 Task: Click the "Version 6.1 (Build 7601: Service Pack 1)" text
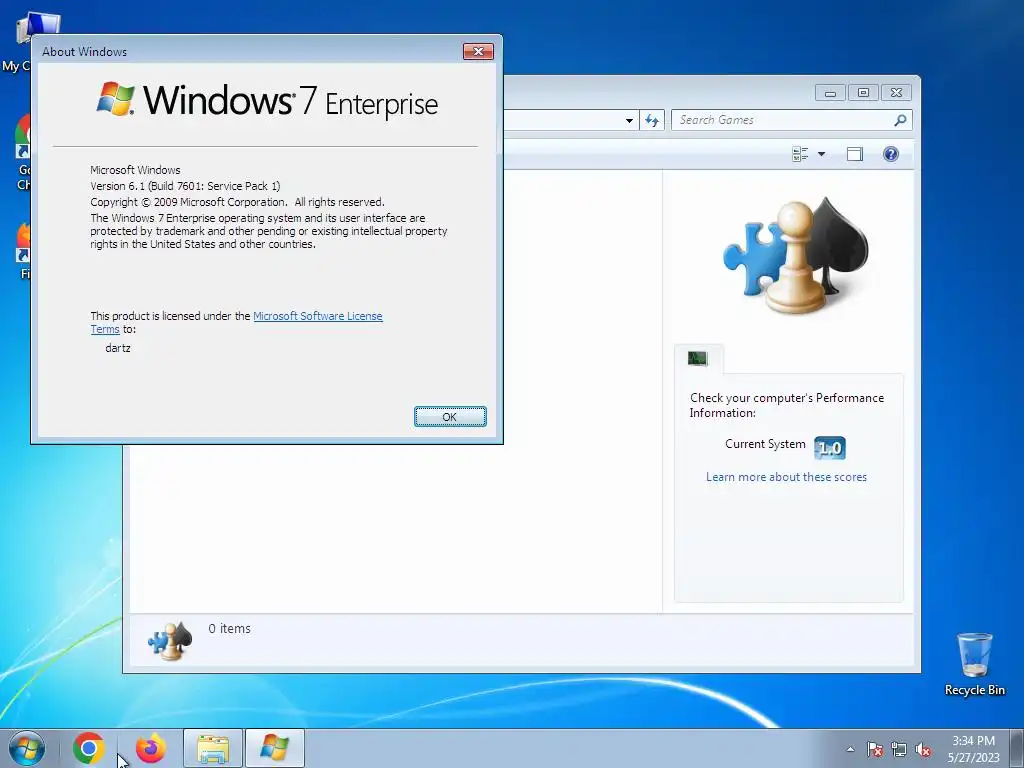(185, 186)
